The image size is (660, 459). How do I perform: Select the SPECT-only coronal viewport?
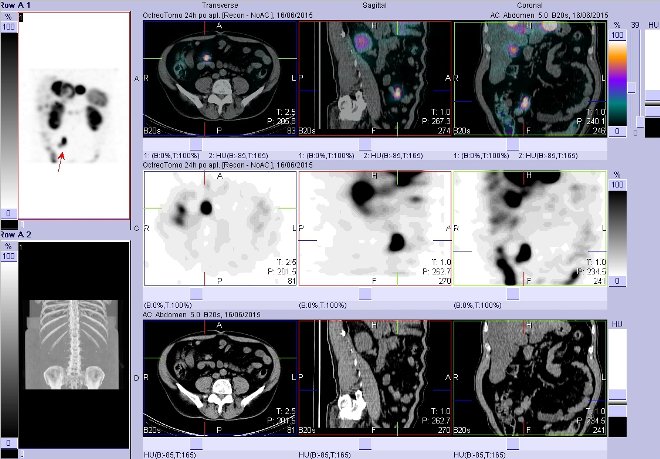[529, 228]
